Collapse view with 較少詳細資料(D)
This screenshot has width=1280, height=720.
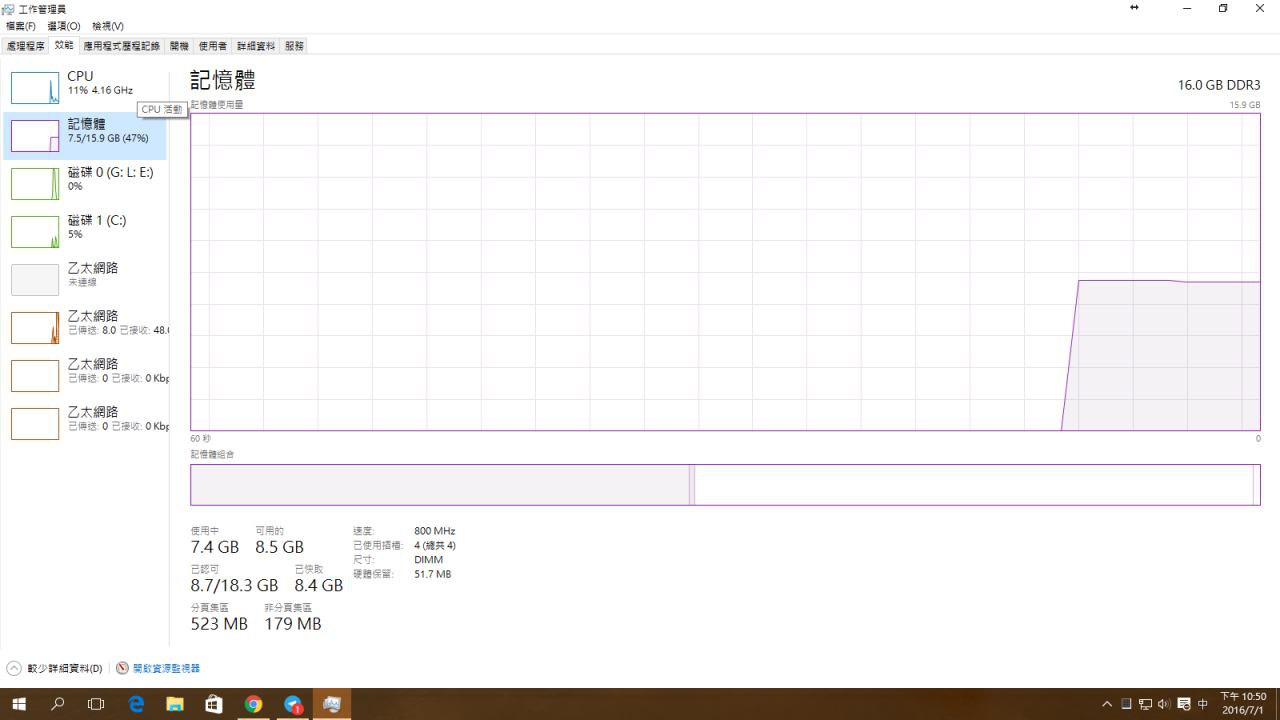(56, 668)
